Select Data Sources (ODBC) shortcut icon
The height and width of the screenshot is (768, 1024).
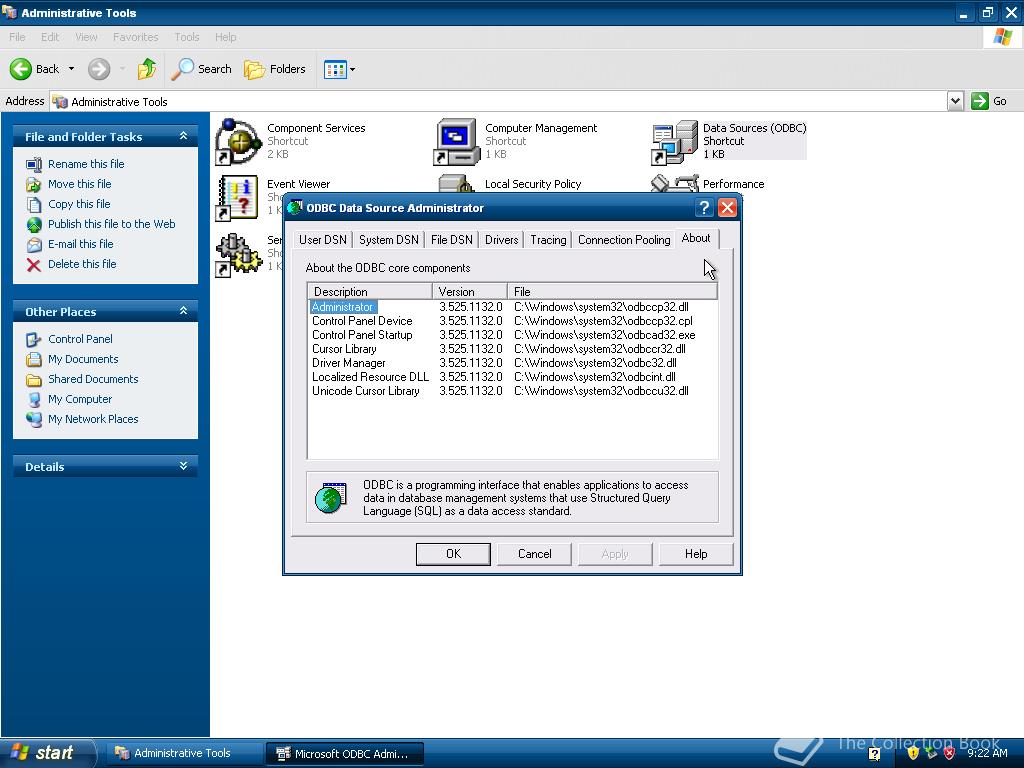(x=675, y=142)
